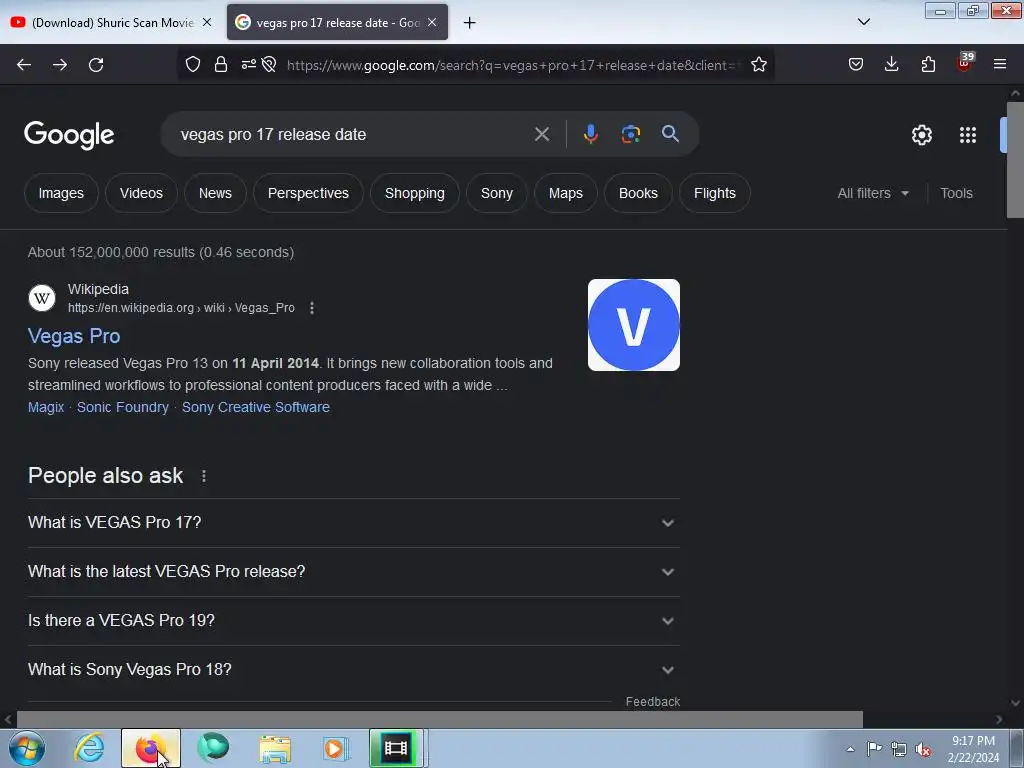The height and width of the screenshot is (768, 1024).
Task: Open the All filters dropdown
Action: 873,193
